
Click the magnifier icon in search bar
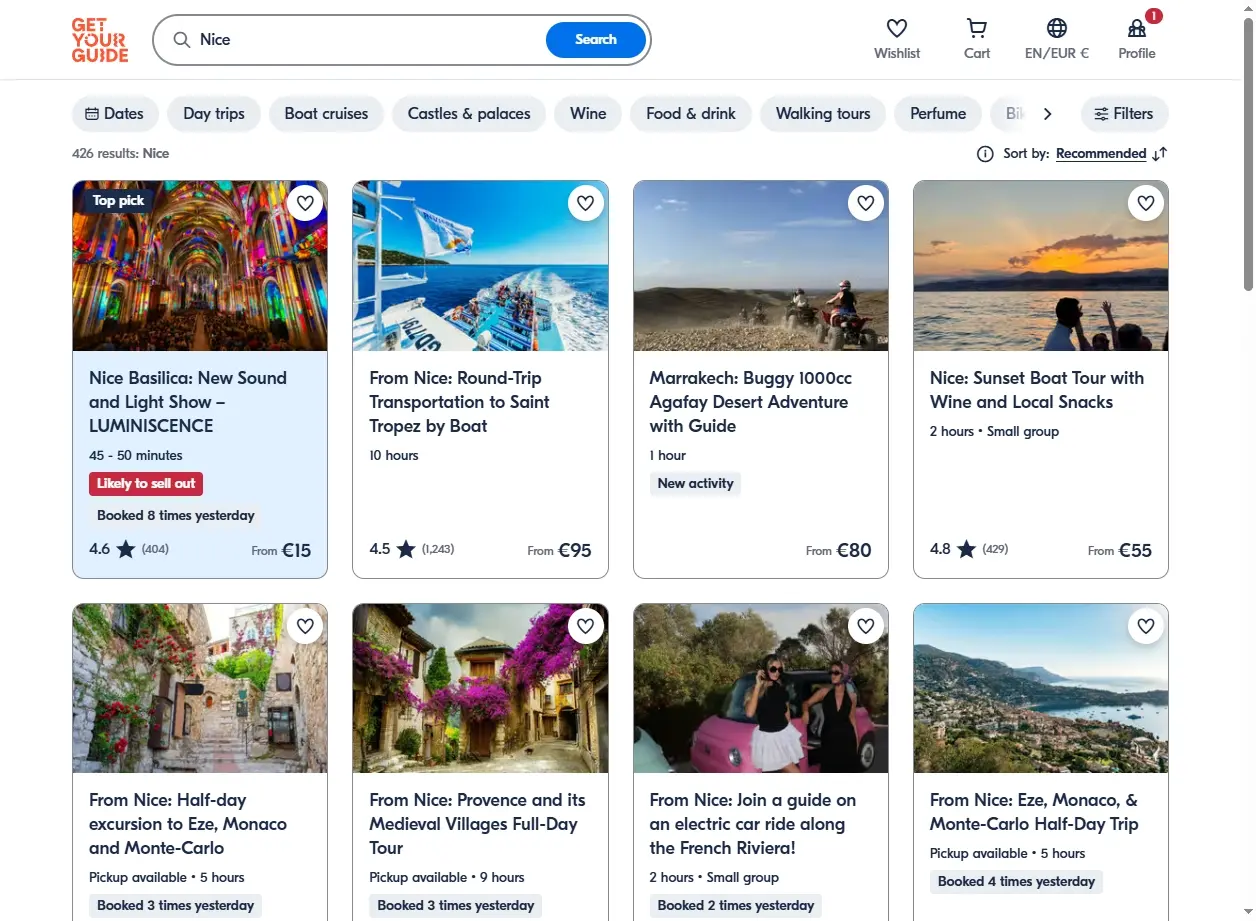pyautogui.click(x=182, y=40)
